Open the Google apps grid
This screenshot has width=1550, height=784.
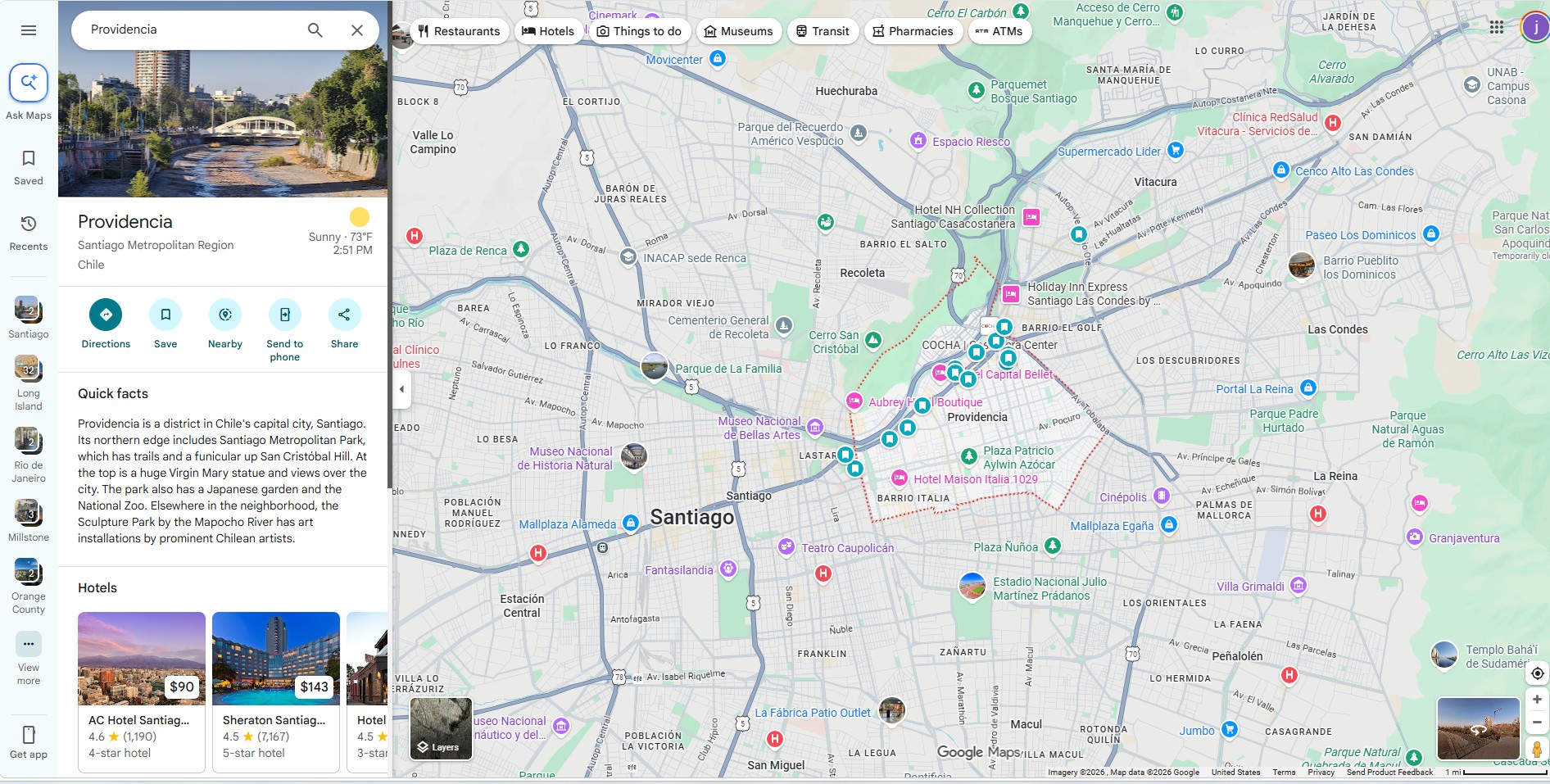point(1496,27)
